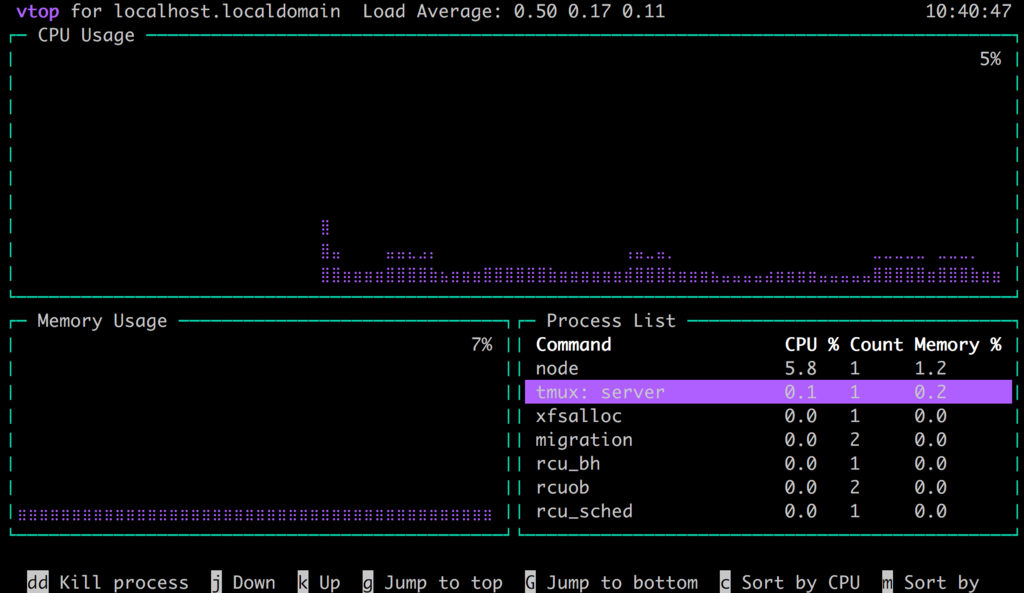Click node's 5.8 CPU value
Screen dimensions: 1024x593
coord(801,368)
